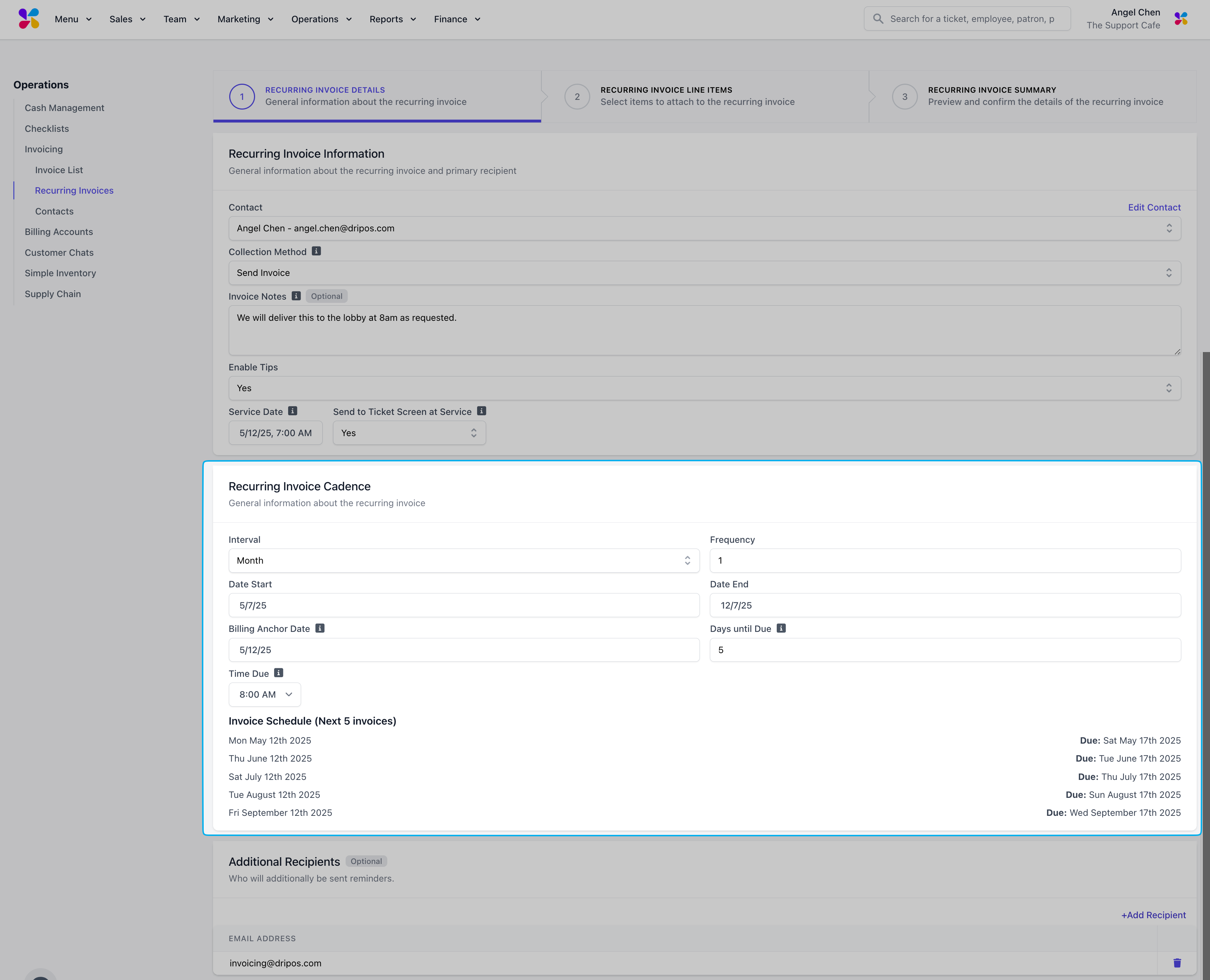Toggle Send to Ticket Screen Yes selector

tap(409, 433)
